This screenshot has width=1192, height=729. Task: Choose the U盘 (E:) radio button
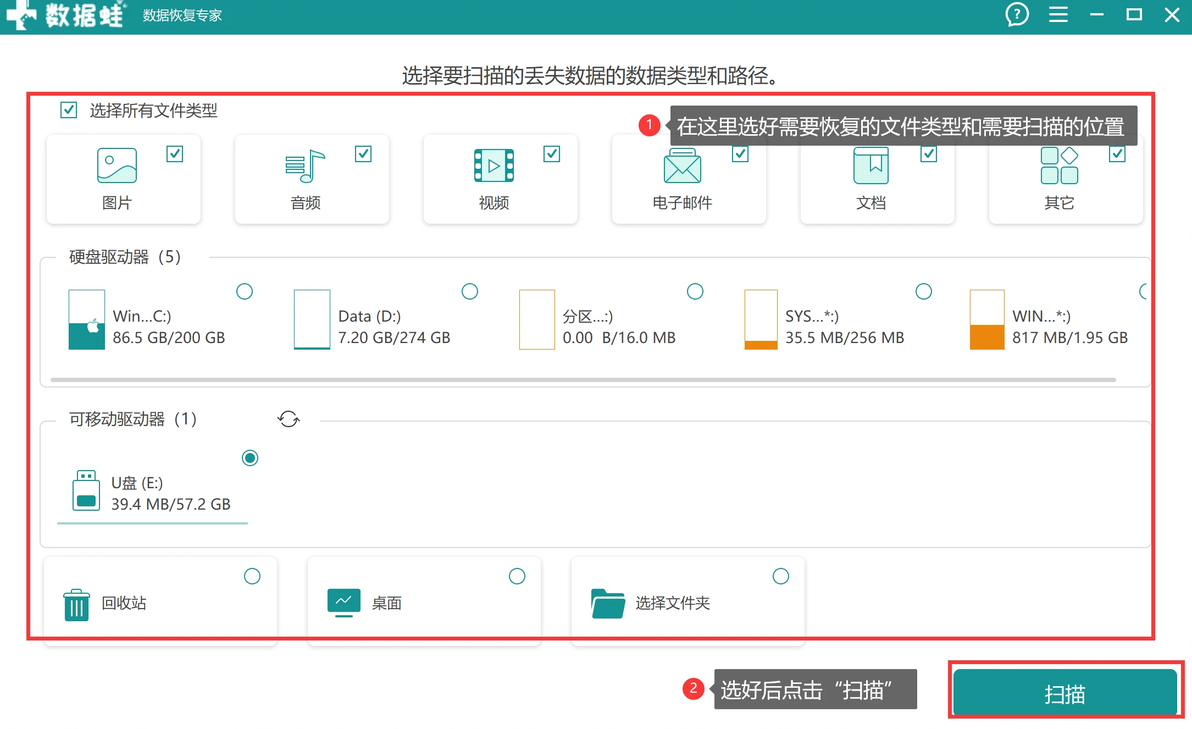tap(249, 458)
